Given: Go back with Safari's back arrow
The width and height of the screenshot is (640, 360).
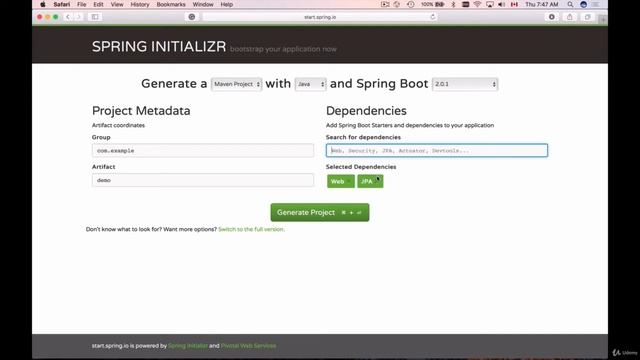Looking at the screenshot, I should [x=68, y=17].
